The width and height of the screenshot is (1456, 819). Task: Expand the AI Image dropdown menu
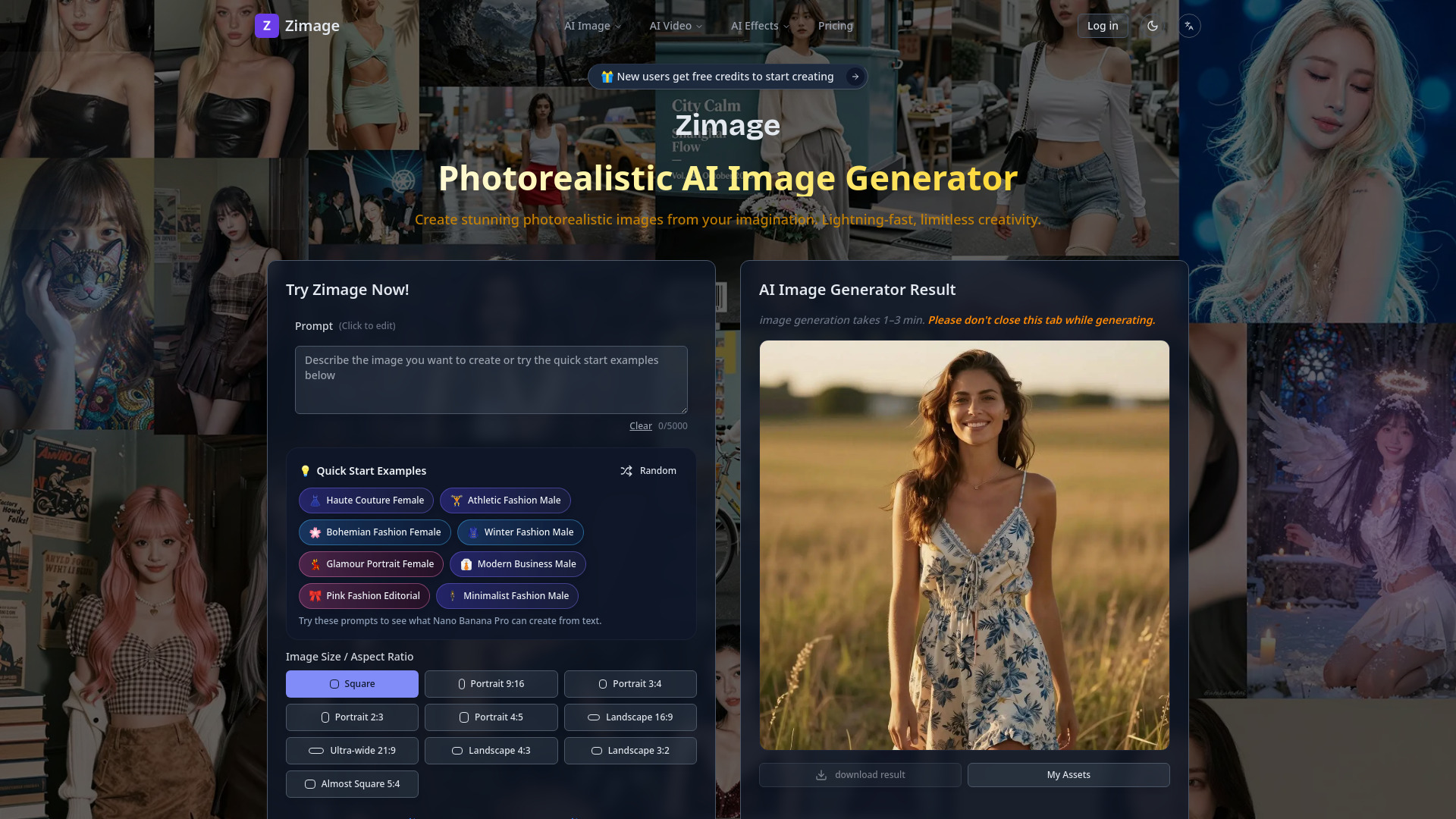592,26
